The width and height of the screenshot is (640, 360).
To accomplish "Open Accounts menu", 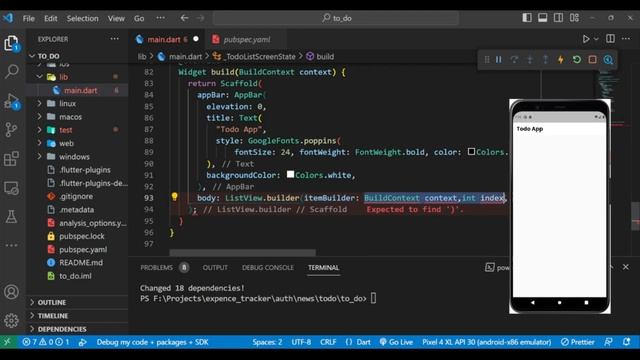I will (11, 292).
